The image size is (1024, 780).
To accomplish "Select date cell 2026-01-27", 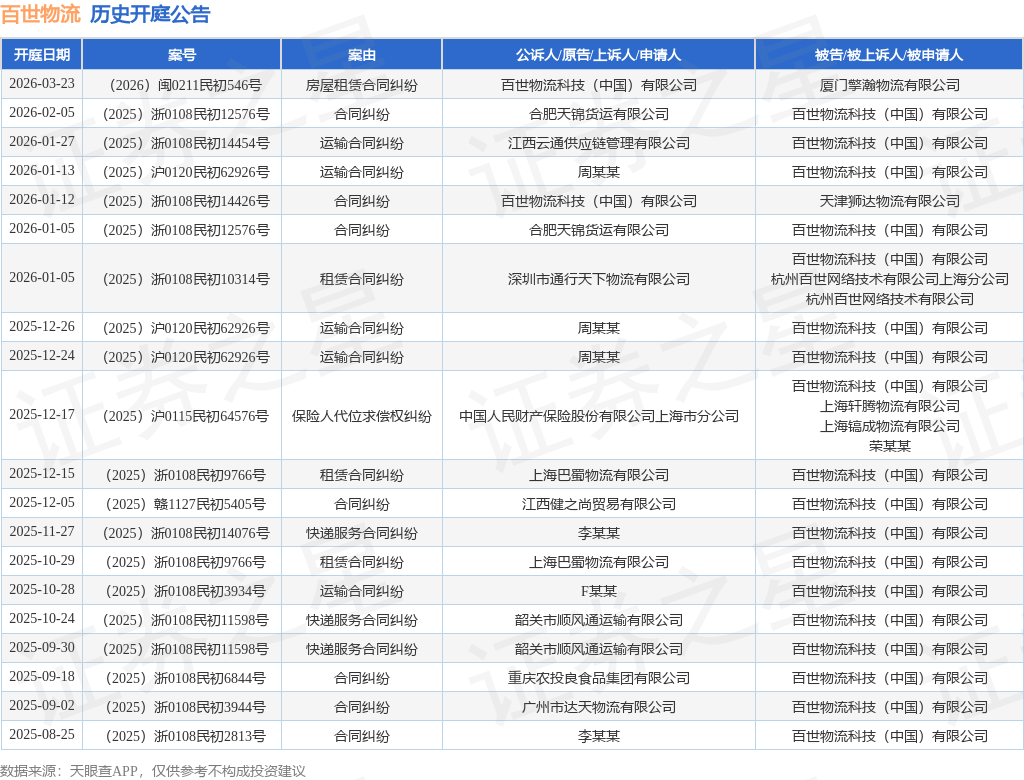I will tap(42, 142).
